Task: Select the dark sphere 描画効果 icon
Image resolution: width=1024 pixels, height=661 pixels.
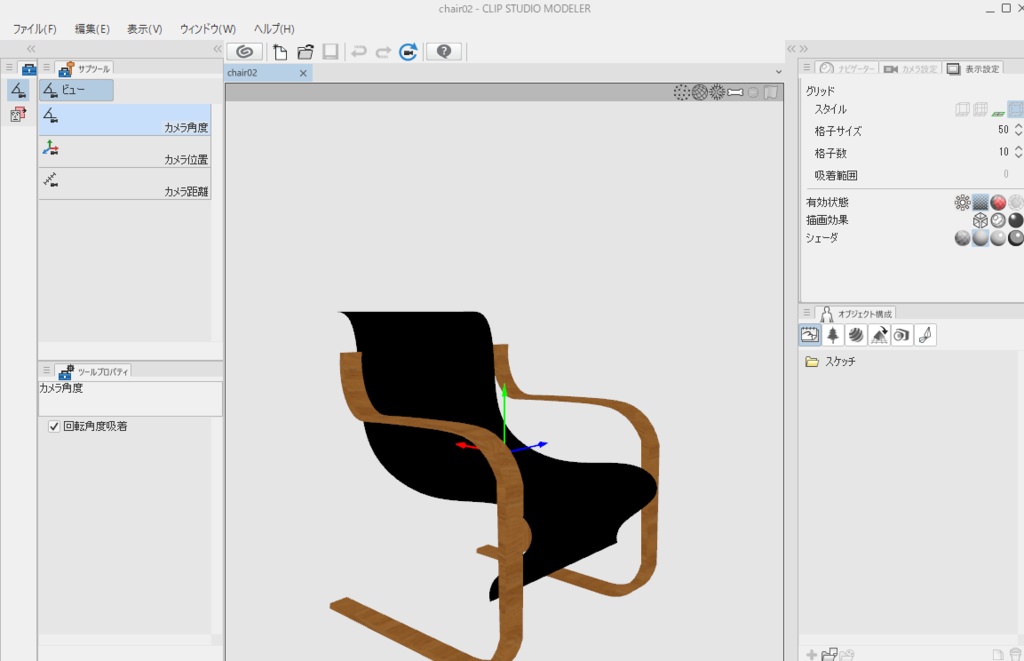Action: click(1016, 220)
